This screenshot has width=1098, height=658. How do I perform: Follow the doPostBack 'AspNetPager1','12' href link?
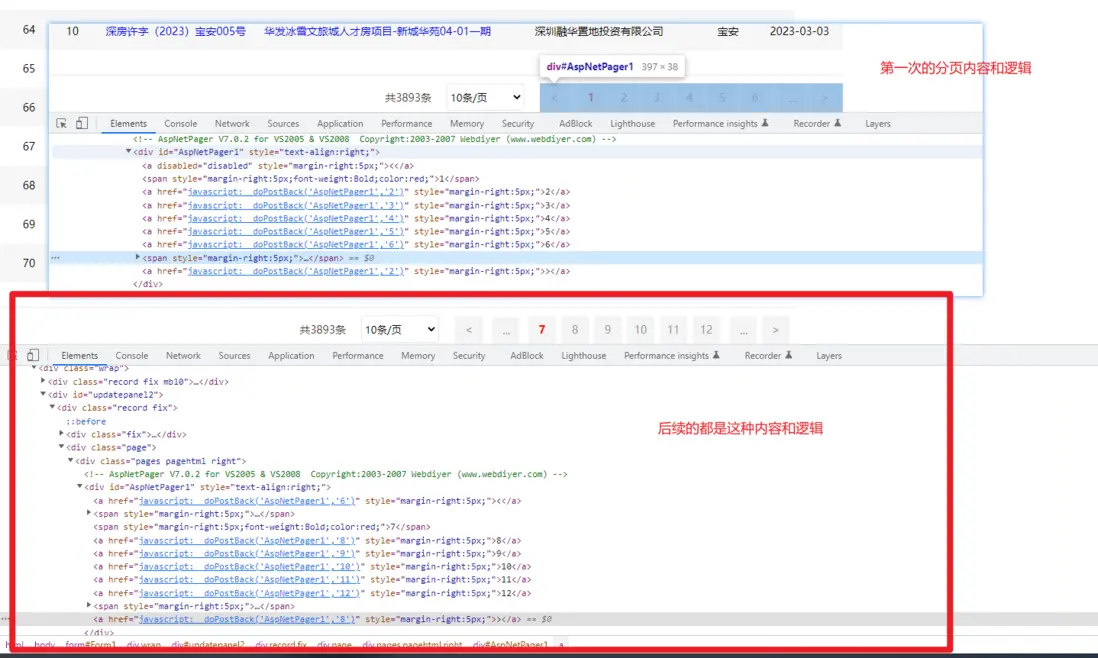(249, 593)
